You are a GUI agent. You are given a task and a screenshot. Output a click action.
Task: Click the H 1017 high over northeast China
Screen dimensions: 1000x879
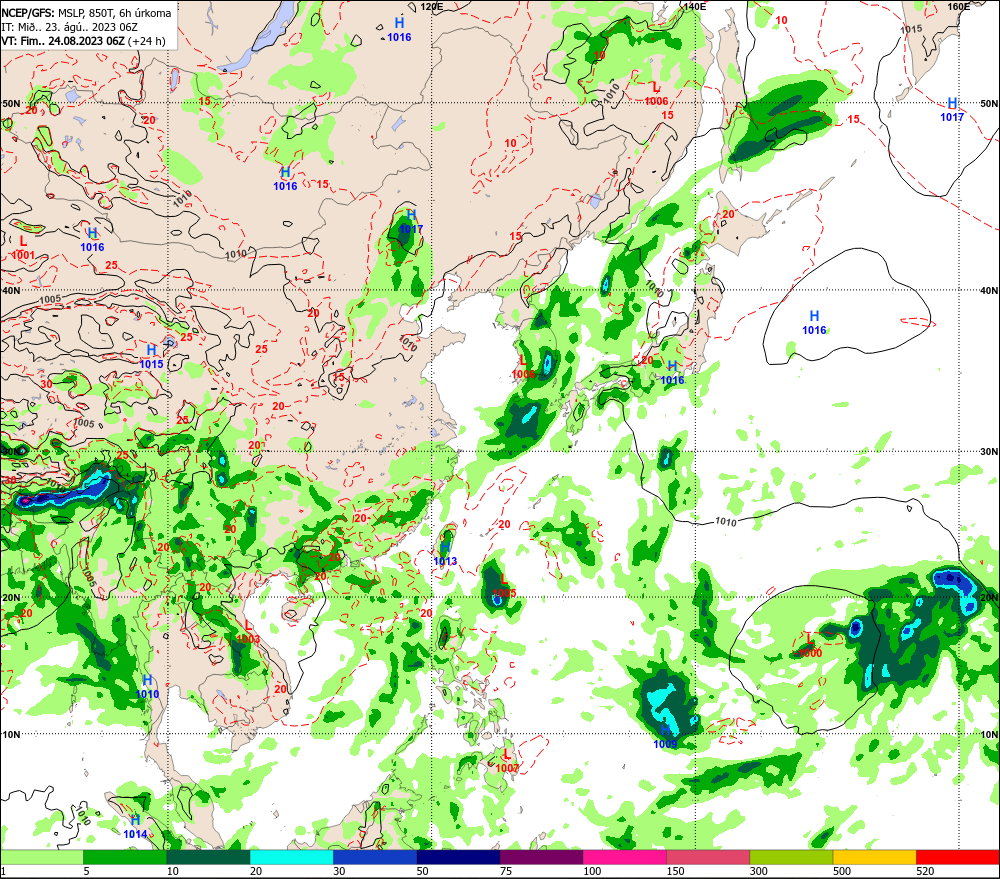coord(411,221)
